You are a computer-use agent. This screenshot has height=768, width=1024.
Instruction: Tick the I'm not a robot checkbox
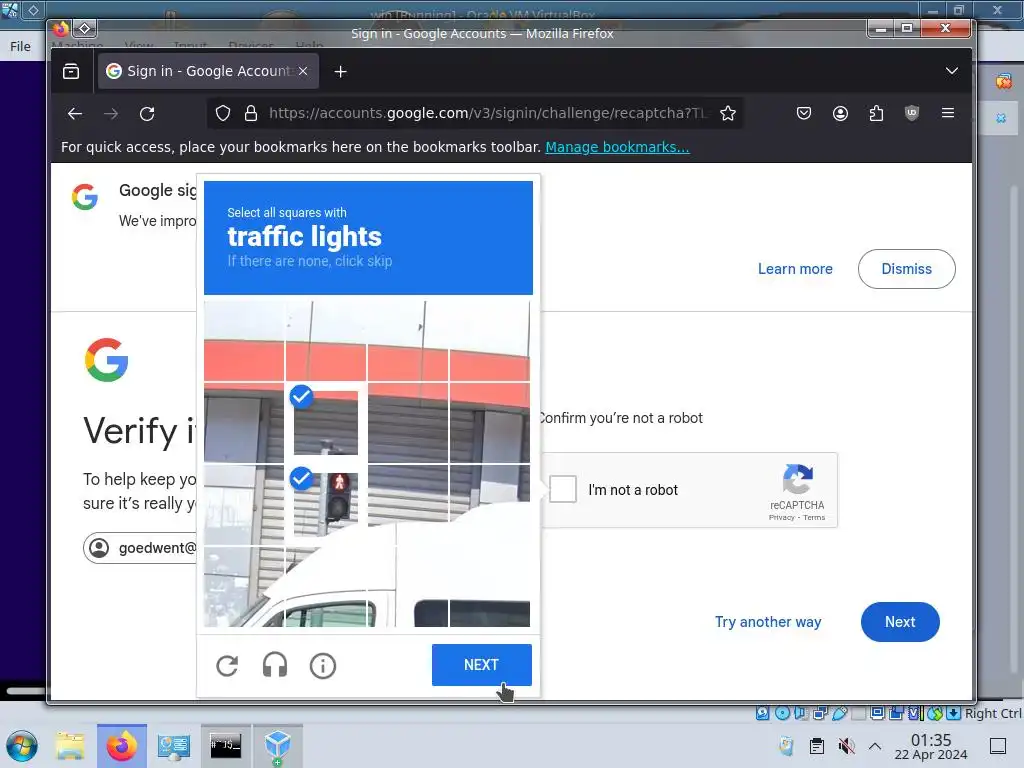[563, 489]
